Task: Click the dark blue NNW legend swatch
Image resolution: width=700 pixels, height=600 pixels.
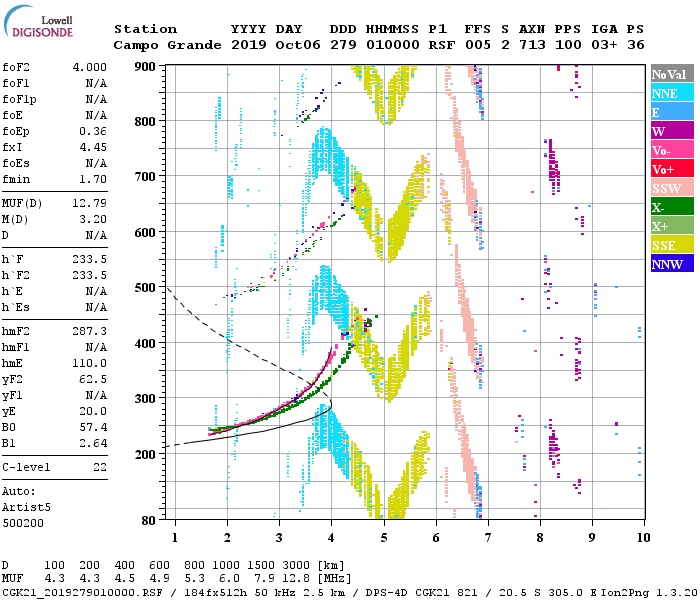Action: [671, 264]
